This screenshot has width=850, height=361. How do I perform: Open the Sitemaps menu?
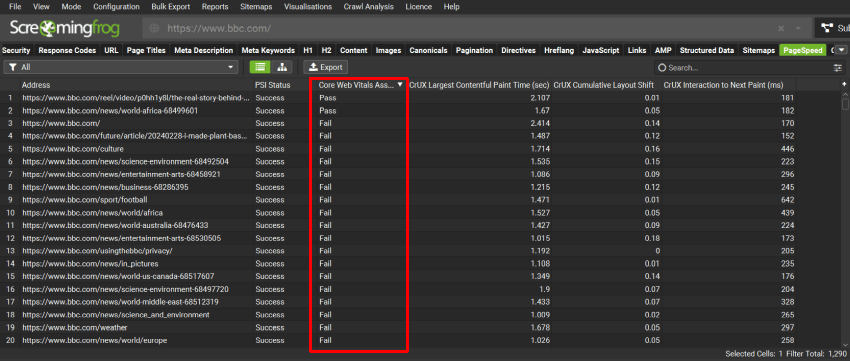pos(256,7)
